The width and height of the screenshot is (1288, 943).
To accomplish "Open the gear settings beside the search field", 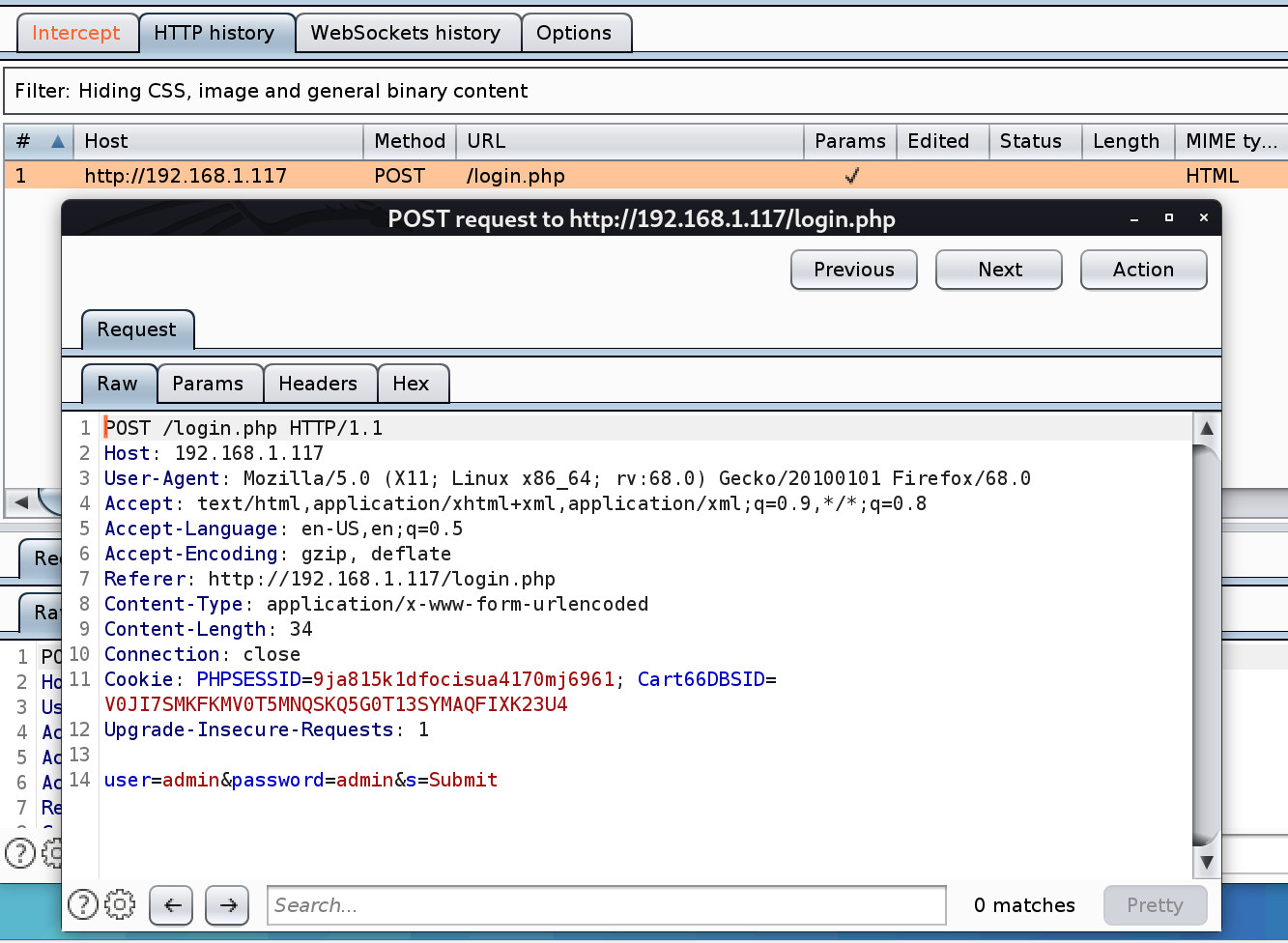I will coord(120,904).
